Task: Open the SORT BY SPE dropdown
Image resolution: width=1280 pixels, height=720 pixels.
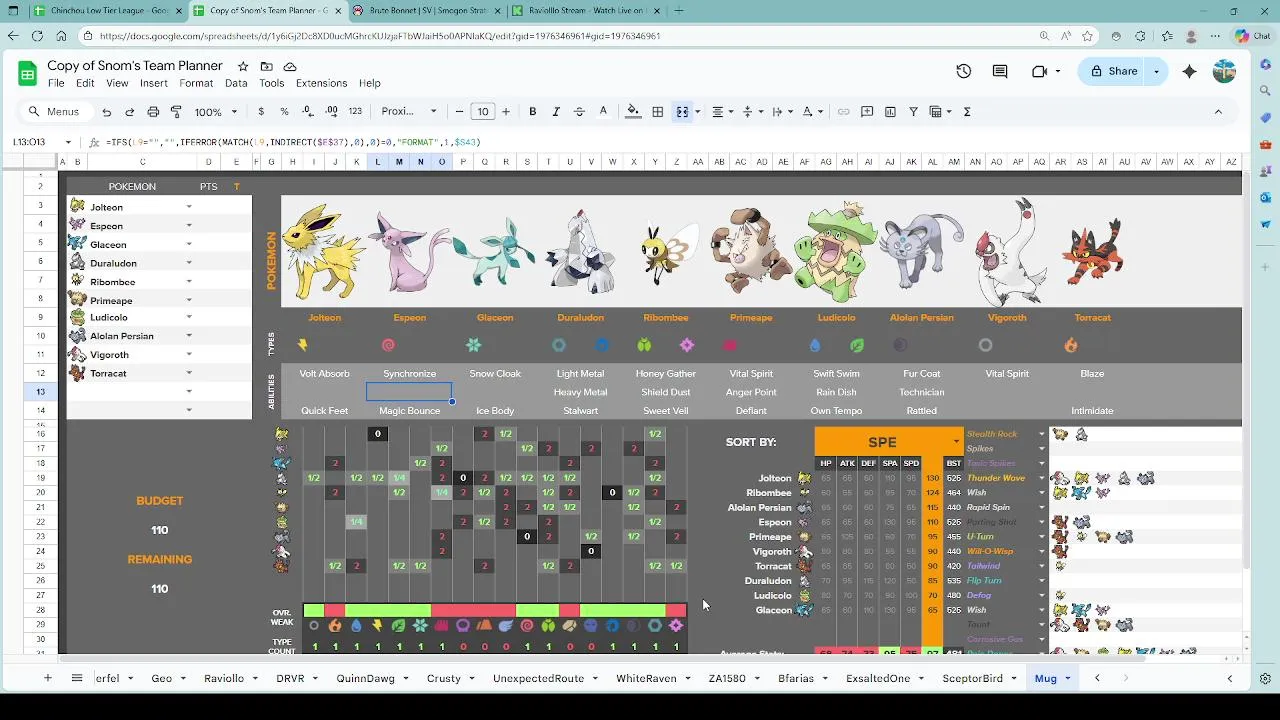Action: coord(956,442)
